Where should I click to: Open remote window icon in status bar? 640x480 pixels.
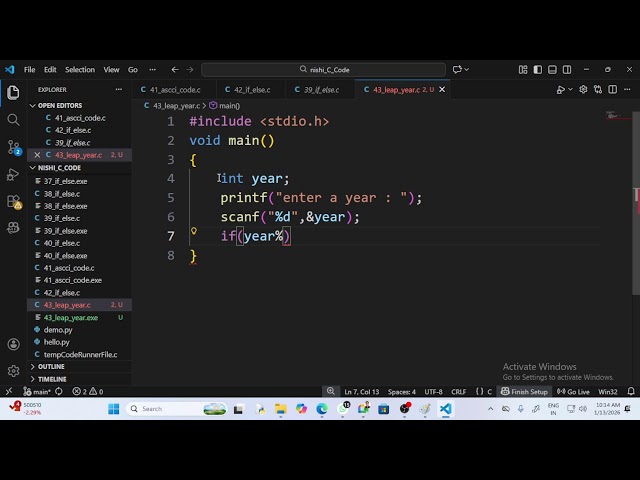pos(9,391)
